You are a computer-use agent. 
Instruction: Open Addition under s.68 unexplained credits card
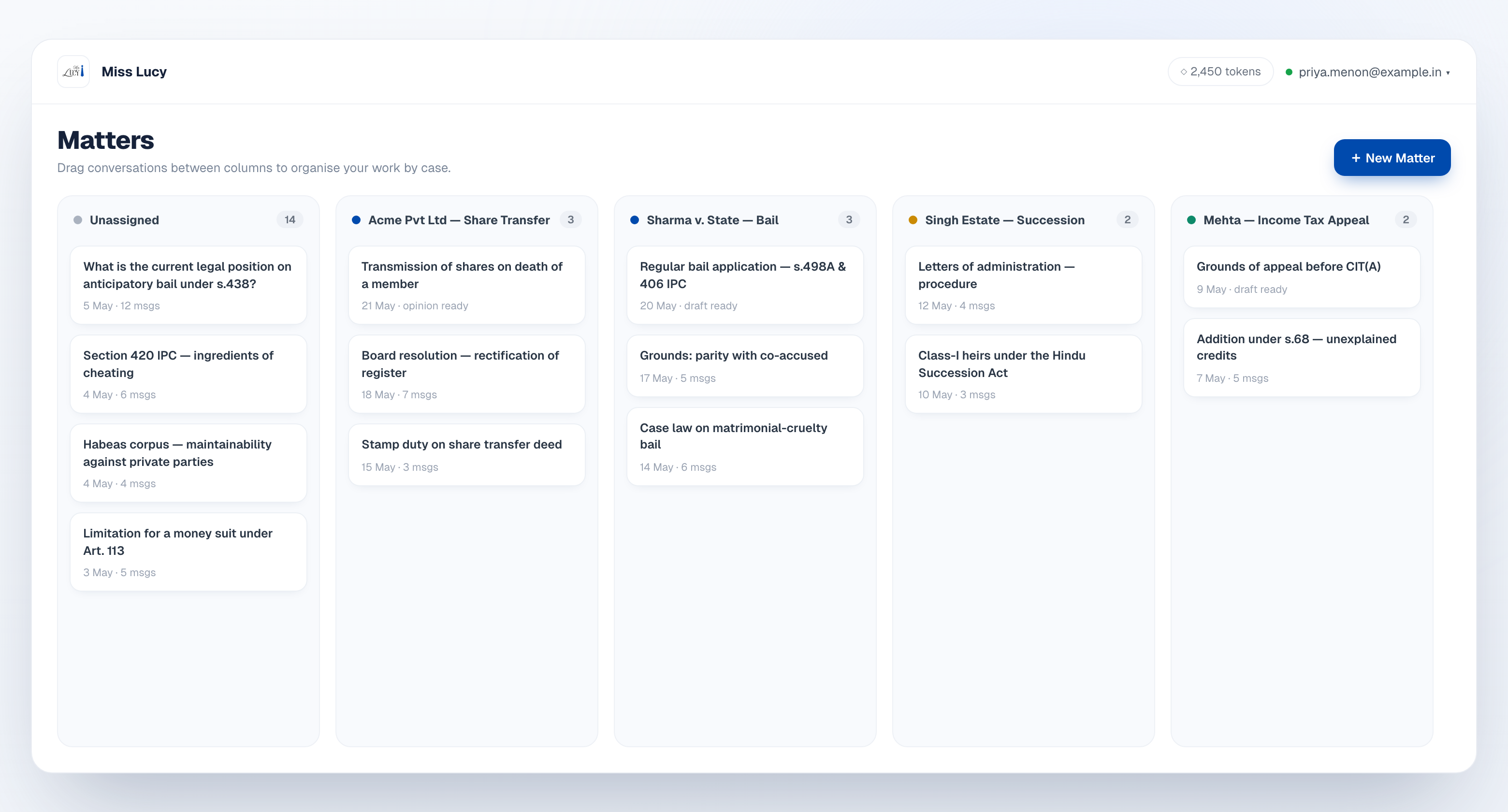pyautogui.click(x=1302, y=358)
